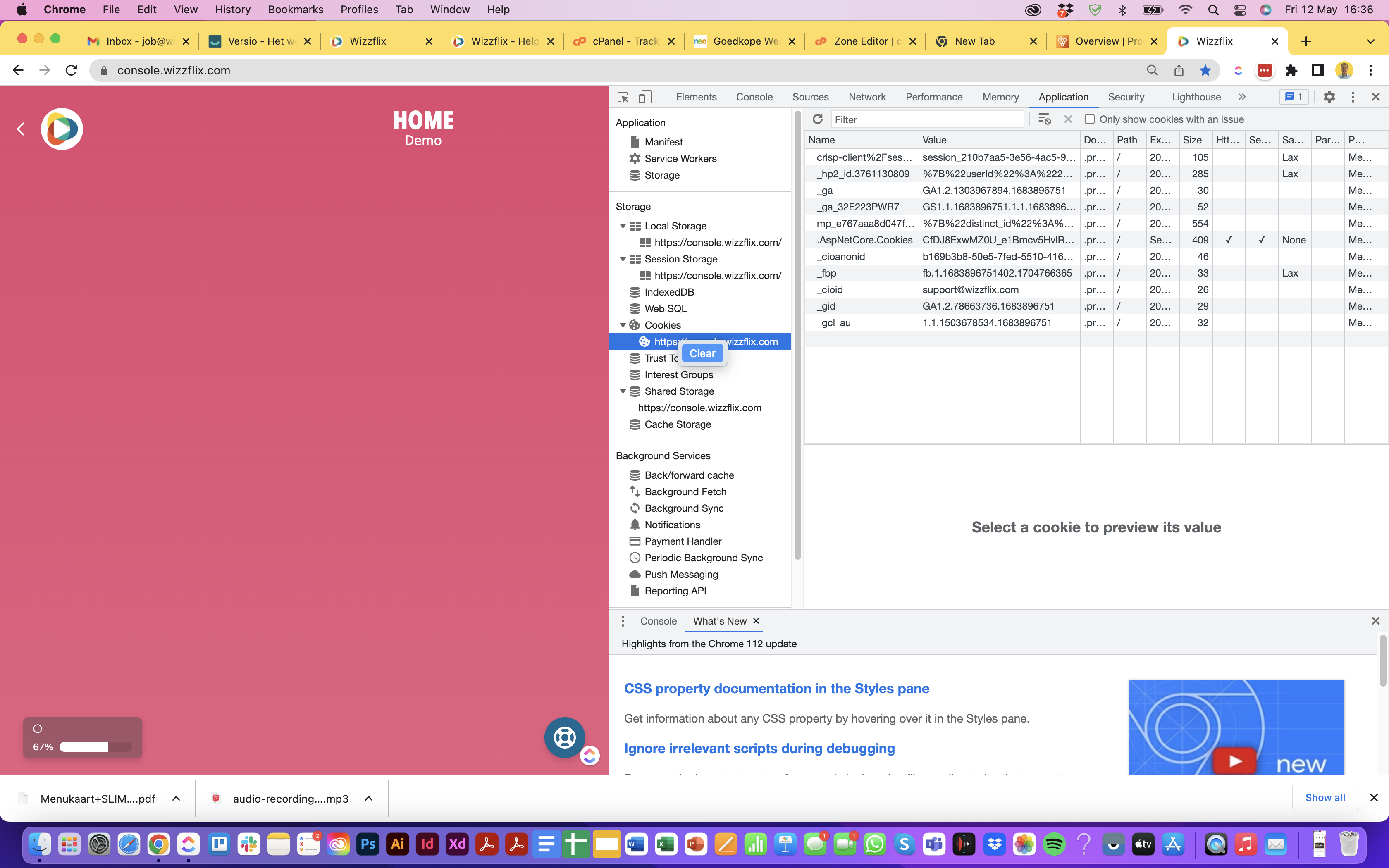Open a new browser tab with plus button

[1306, 41]
